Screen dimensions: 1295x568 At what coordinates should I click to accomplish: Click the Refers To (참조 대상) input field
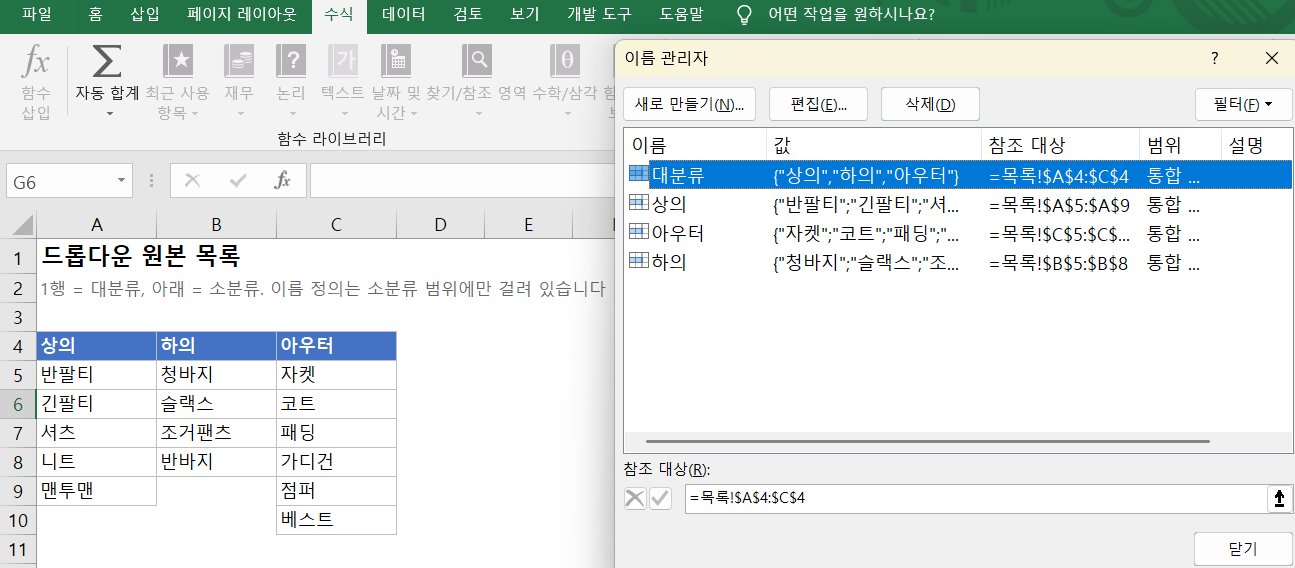[975, 498]
